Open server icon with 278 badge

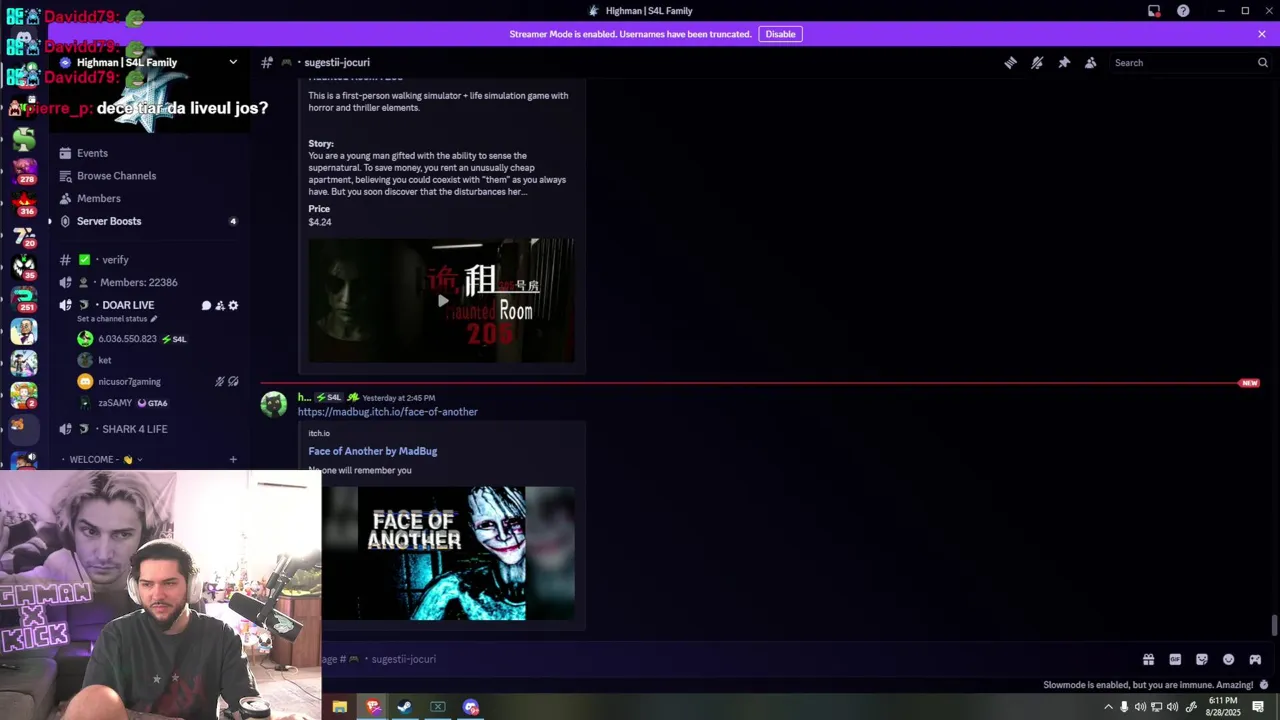tap(24, 170)
